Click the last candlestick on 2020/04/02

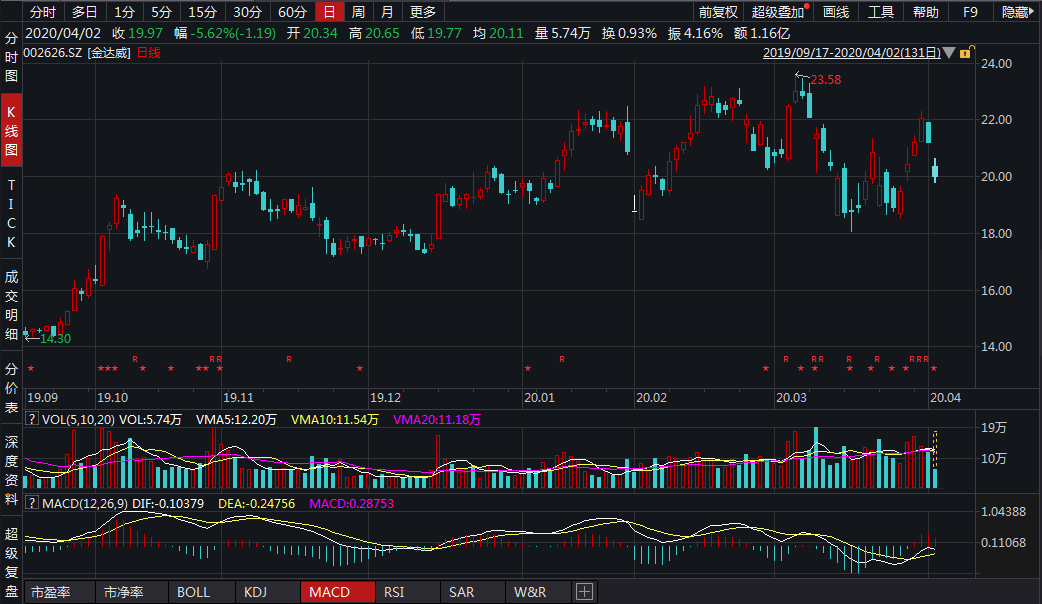(x=935, y=170)
